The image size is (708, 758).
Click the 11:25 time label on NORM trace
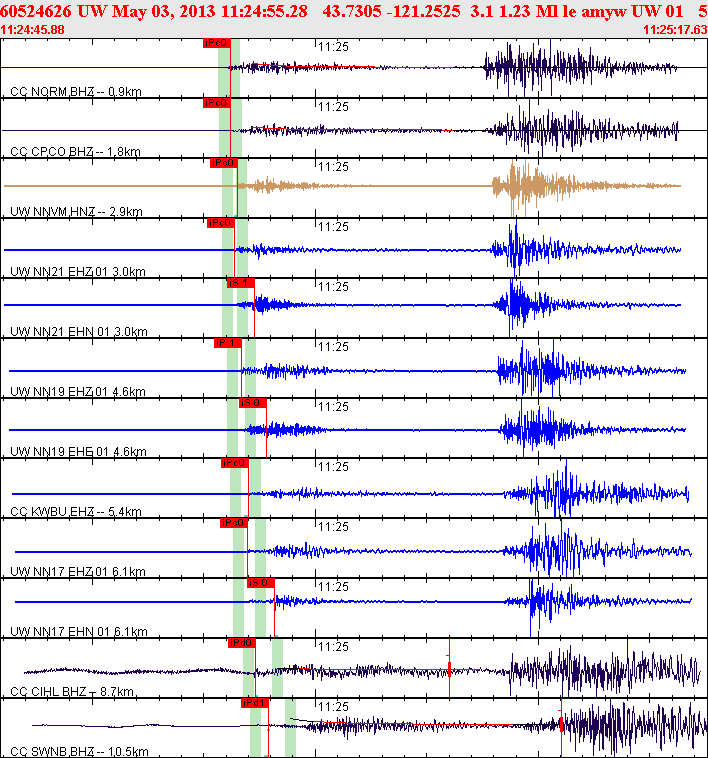coord(333,47)
